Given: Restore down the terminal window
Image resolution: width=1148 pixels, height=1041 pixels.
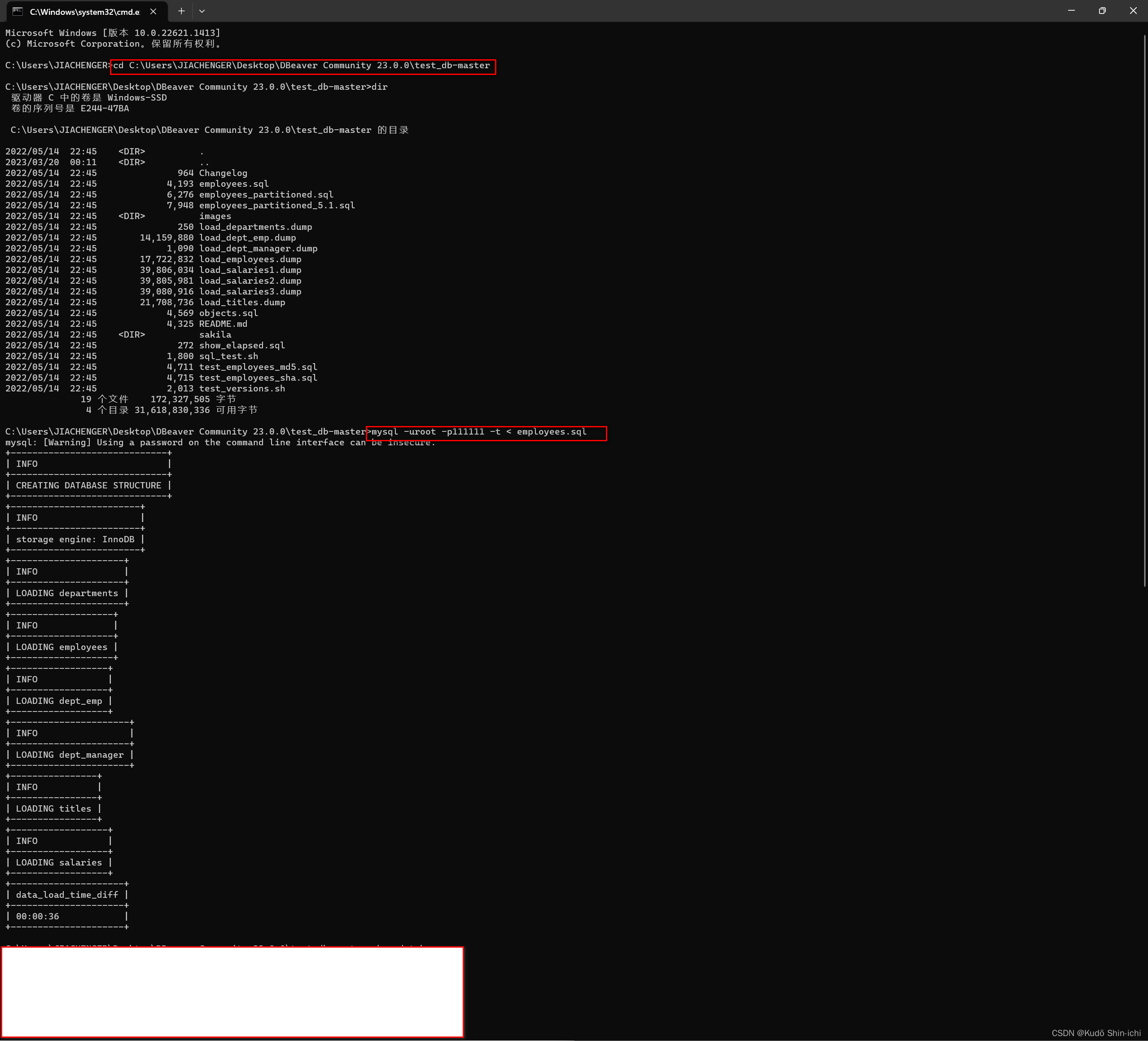Looking at the screenshot, I should coord(1101,10).
